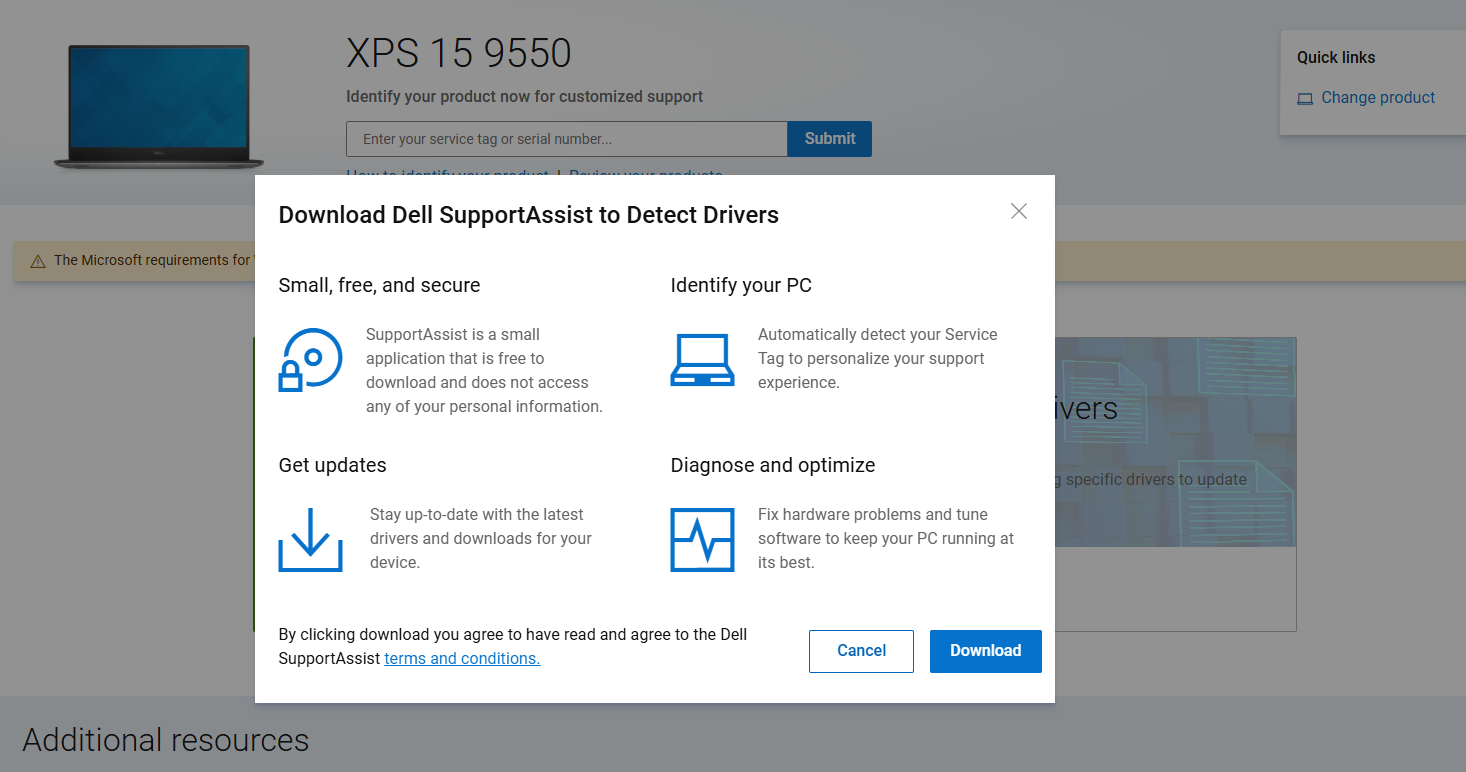Click the 'Additional resources' section heading
Image resolution: width=1466 pixels, height=772 pixels.
point(165,740)
